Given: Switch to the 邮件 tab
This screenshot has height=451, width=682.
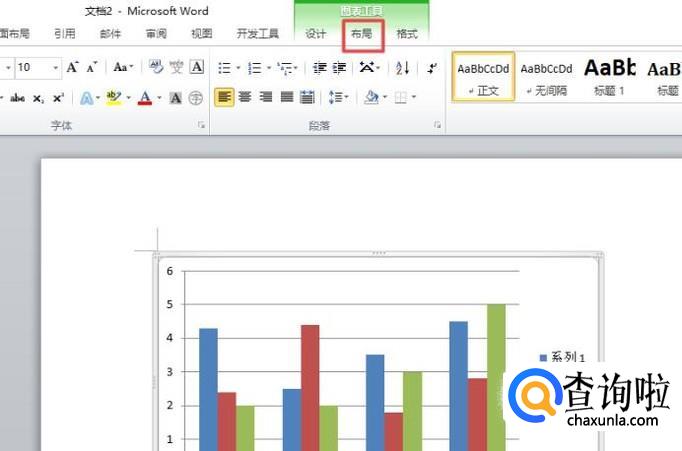Looking at the screenshot, I should tap(110, 33).
